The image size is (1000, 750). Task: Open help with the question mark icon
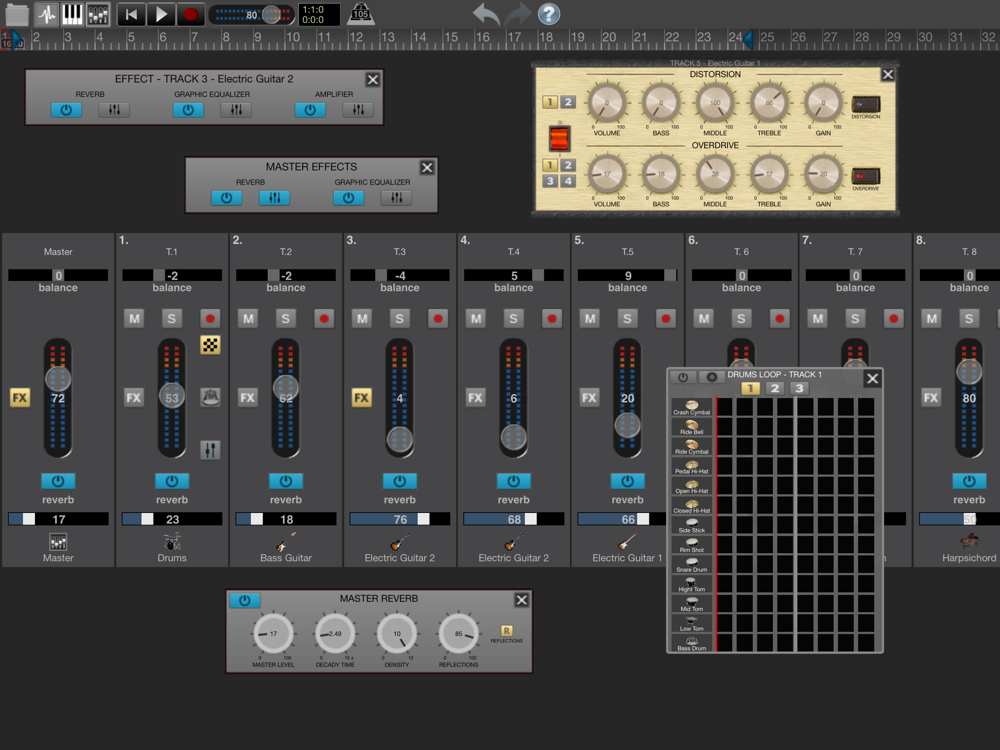tap(549, 14)
